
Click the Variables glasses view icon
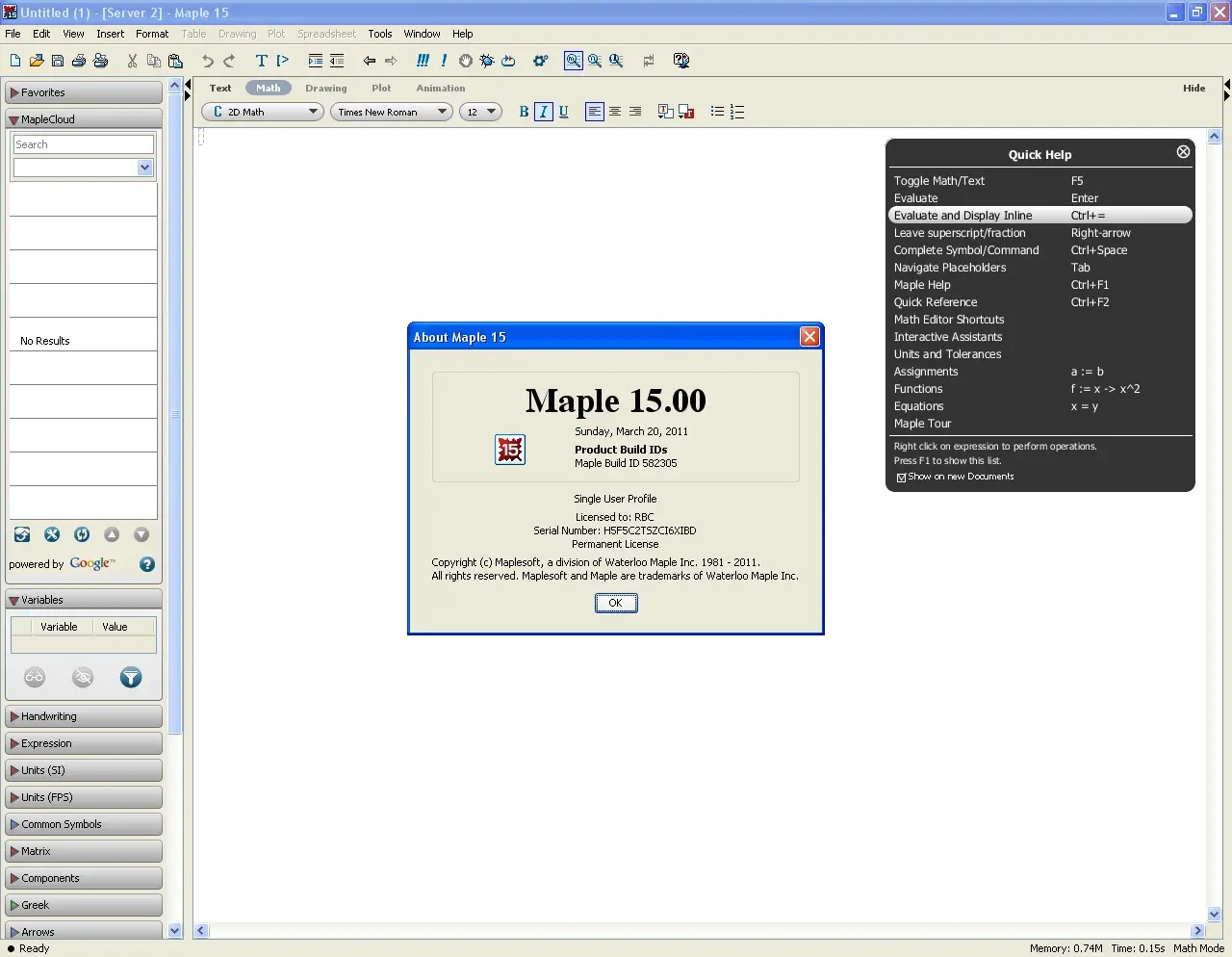click(x=35, y=678)
